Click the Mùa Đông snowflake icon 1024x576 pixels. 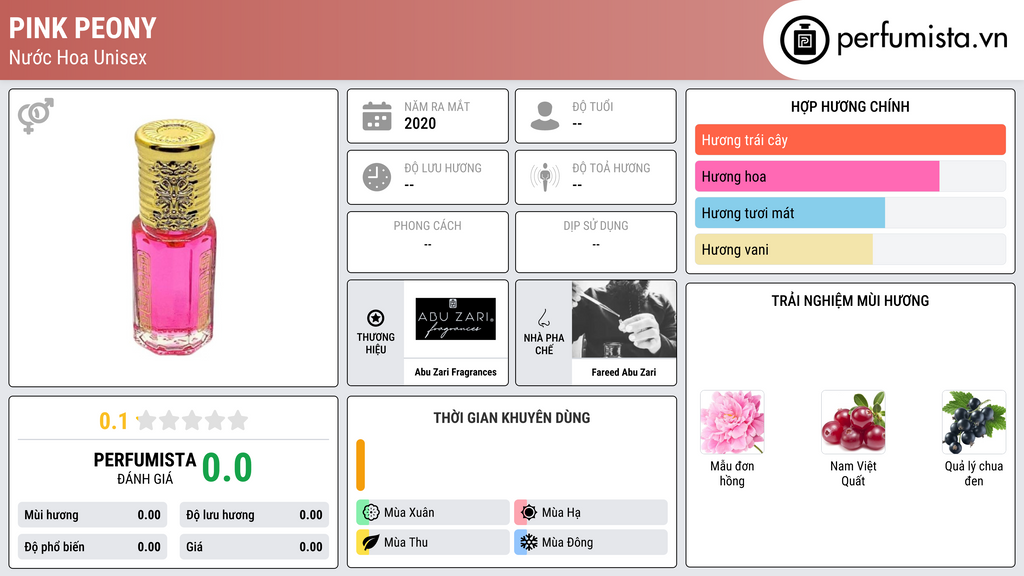[529, 542]
